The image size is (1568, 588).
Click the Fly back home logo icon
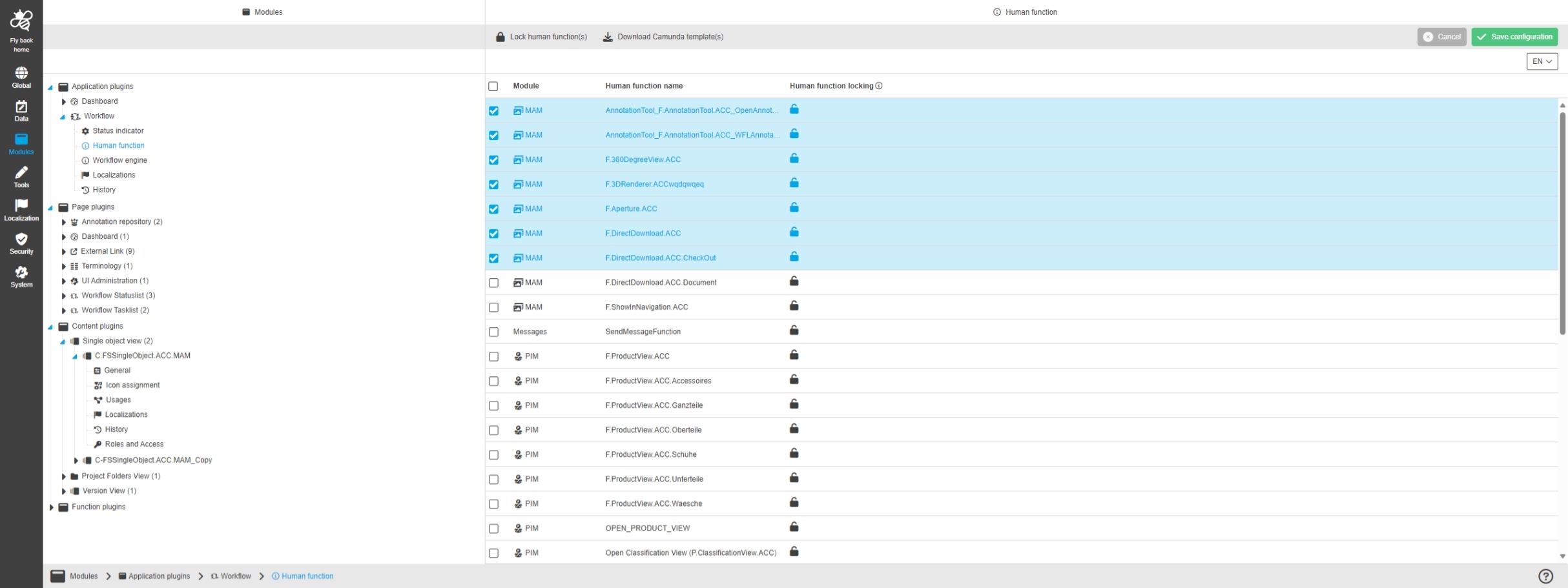(x=21, y=21)
